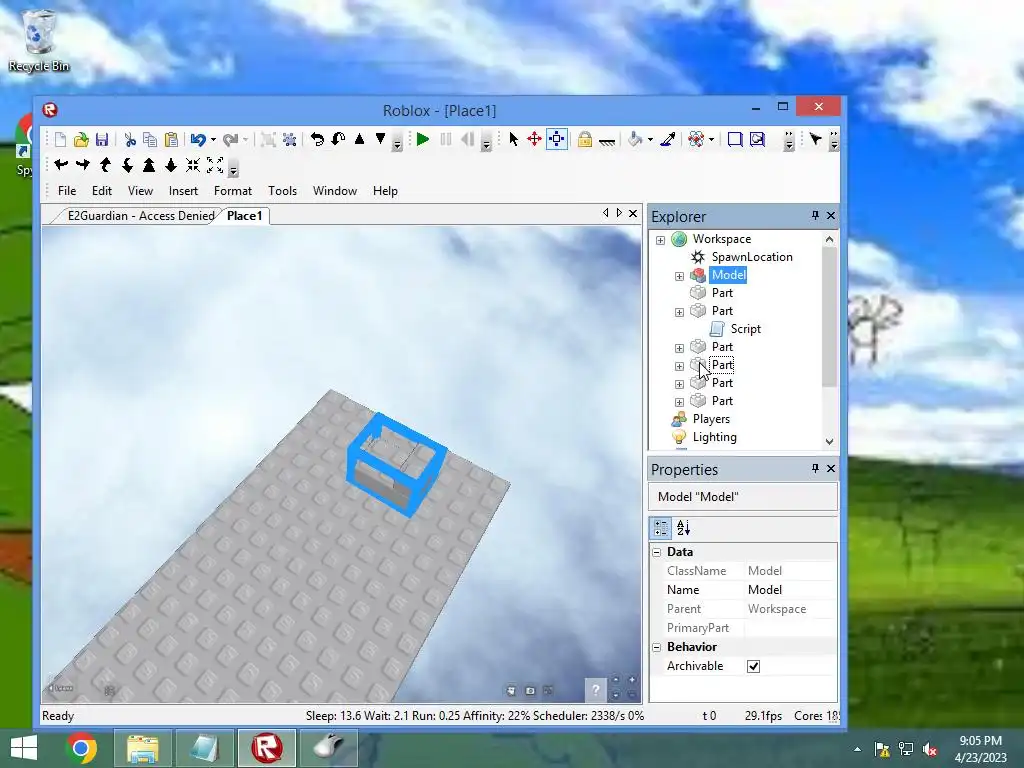
Task: Rotate selection with the curved rotate arrow icon
Action: (x=317, y=139)
